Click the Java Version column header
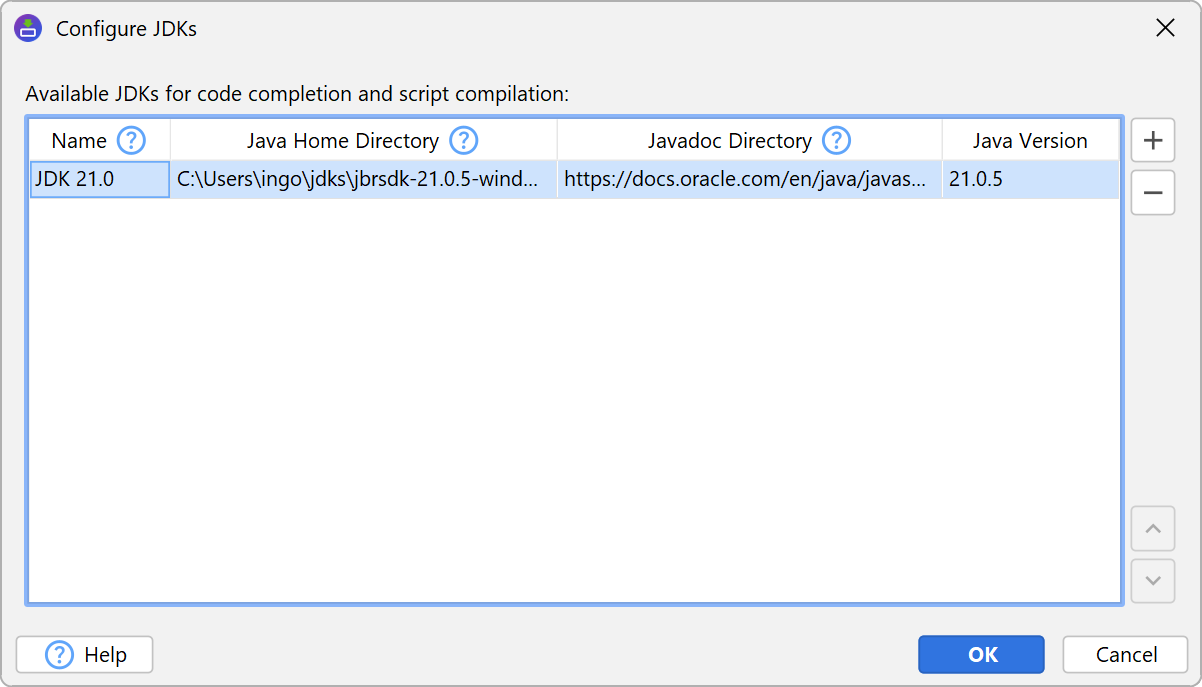 coord(1030,141)
